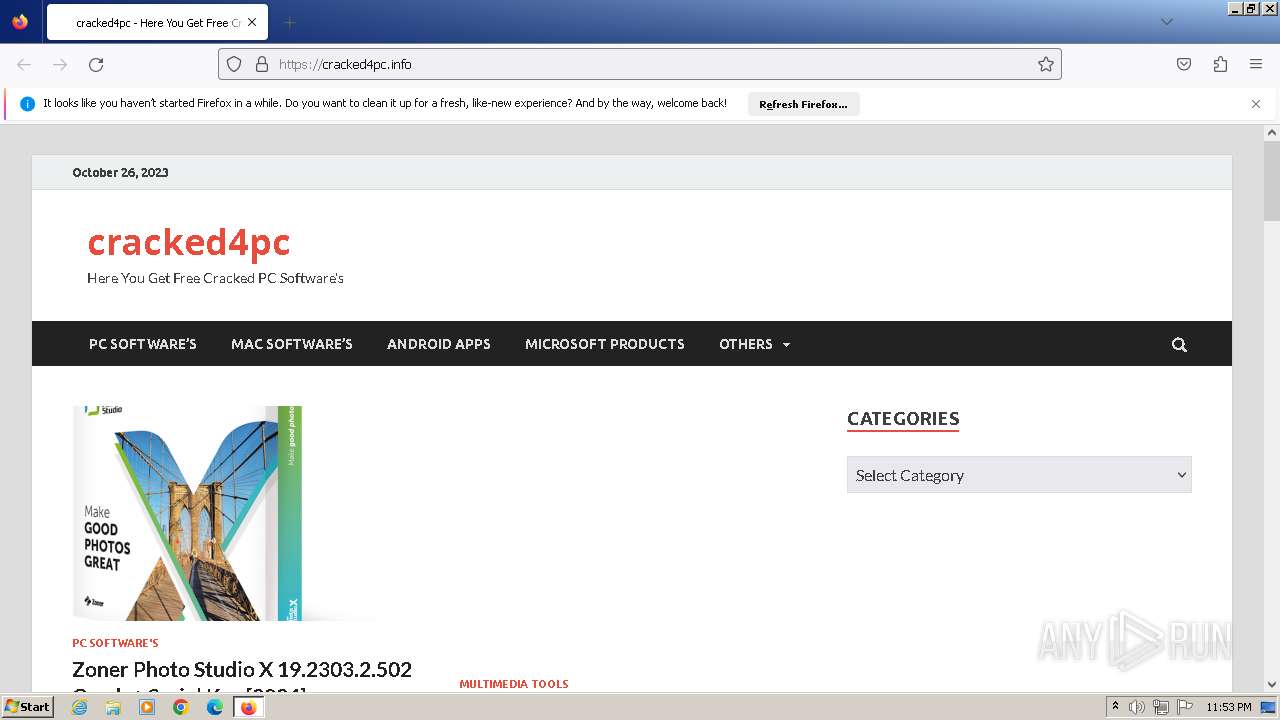Open the list all tabs chevron

click(x=1166, y=22)
